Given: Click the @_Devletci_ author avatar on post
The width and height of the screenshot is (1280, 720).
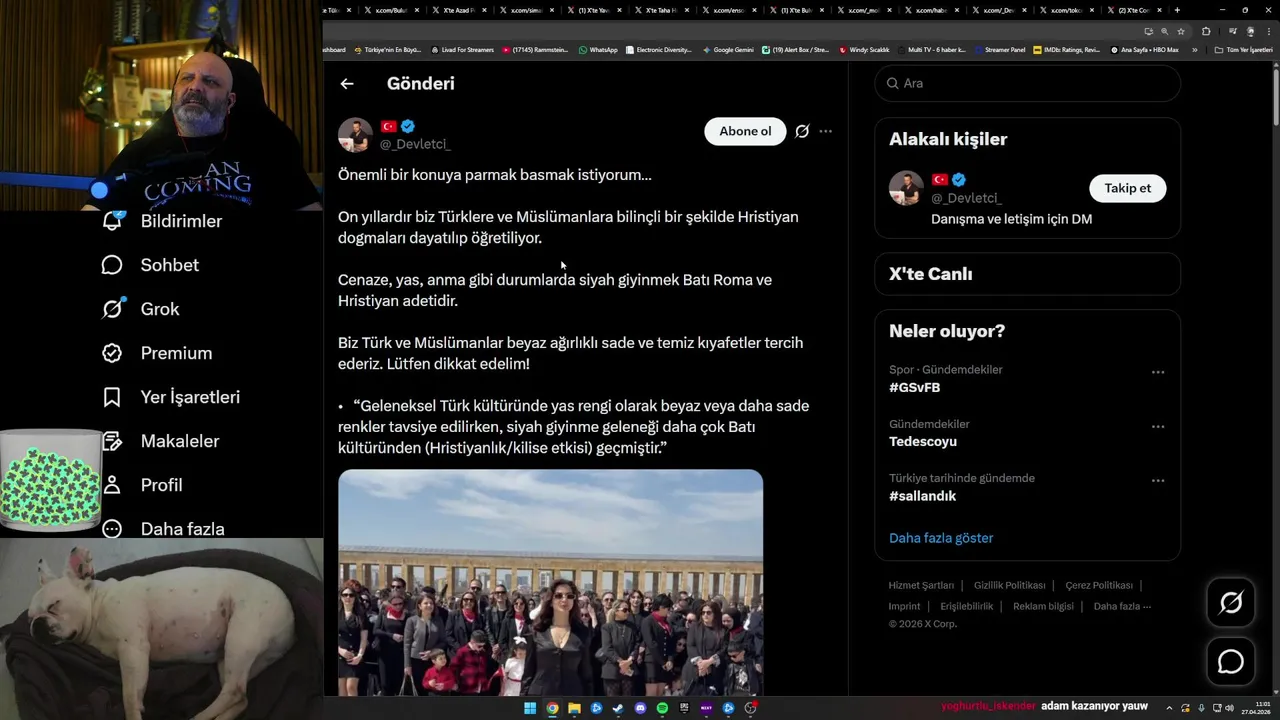Looking at the screenshot, I should pyautogui.click(x=355, y=134).
